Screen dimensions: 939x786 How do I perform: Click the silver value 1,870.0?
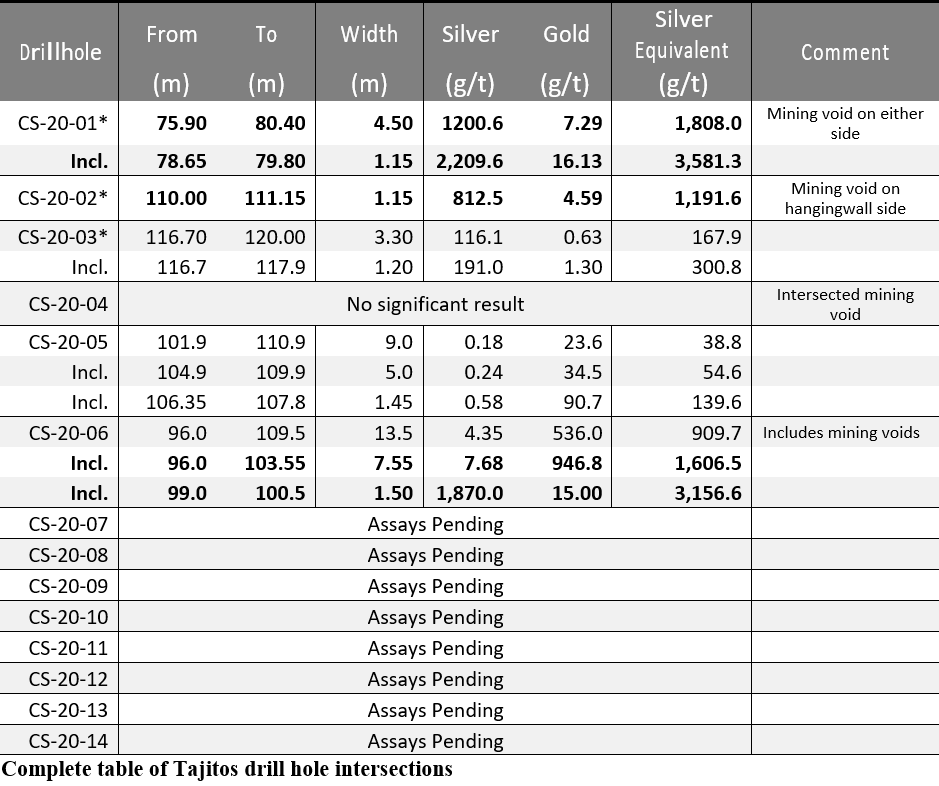click(470, 494)
